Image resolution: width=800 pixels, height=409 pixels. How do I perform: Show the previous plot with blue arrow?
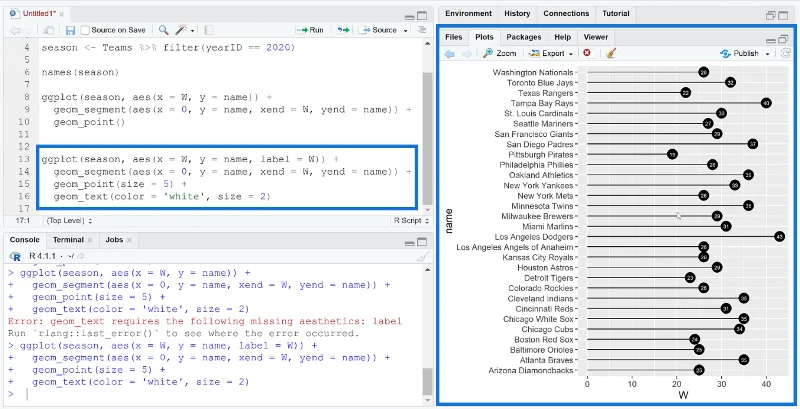point(449,54)
